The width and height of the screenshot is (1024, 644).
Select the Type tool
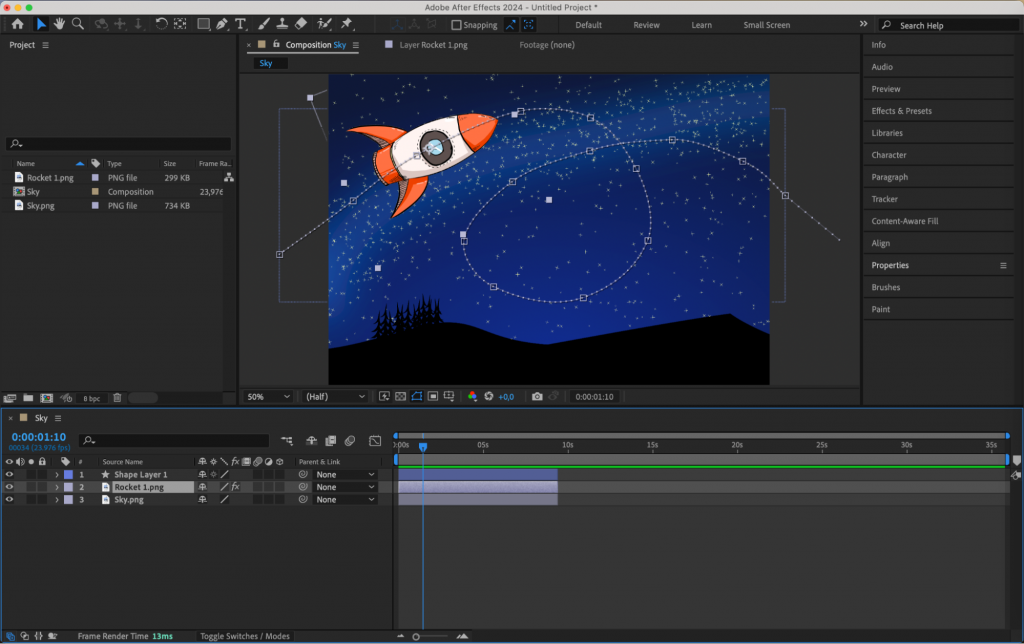click(241, 24)
